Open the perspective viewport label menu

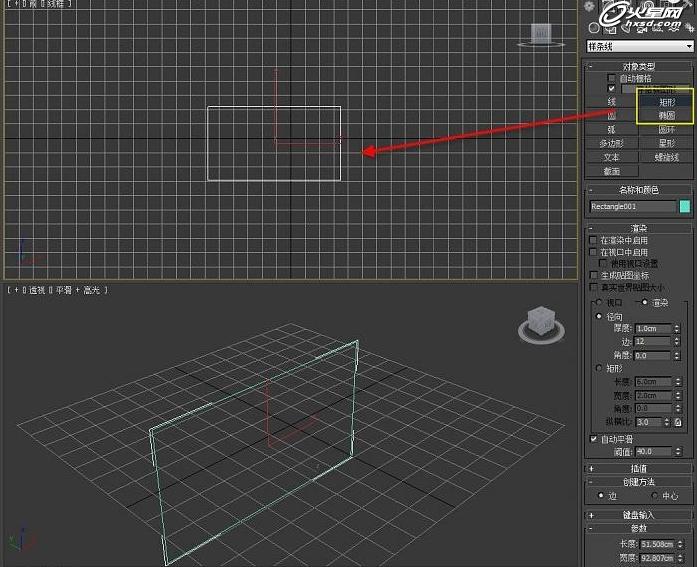(57, 290)
